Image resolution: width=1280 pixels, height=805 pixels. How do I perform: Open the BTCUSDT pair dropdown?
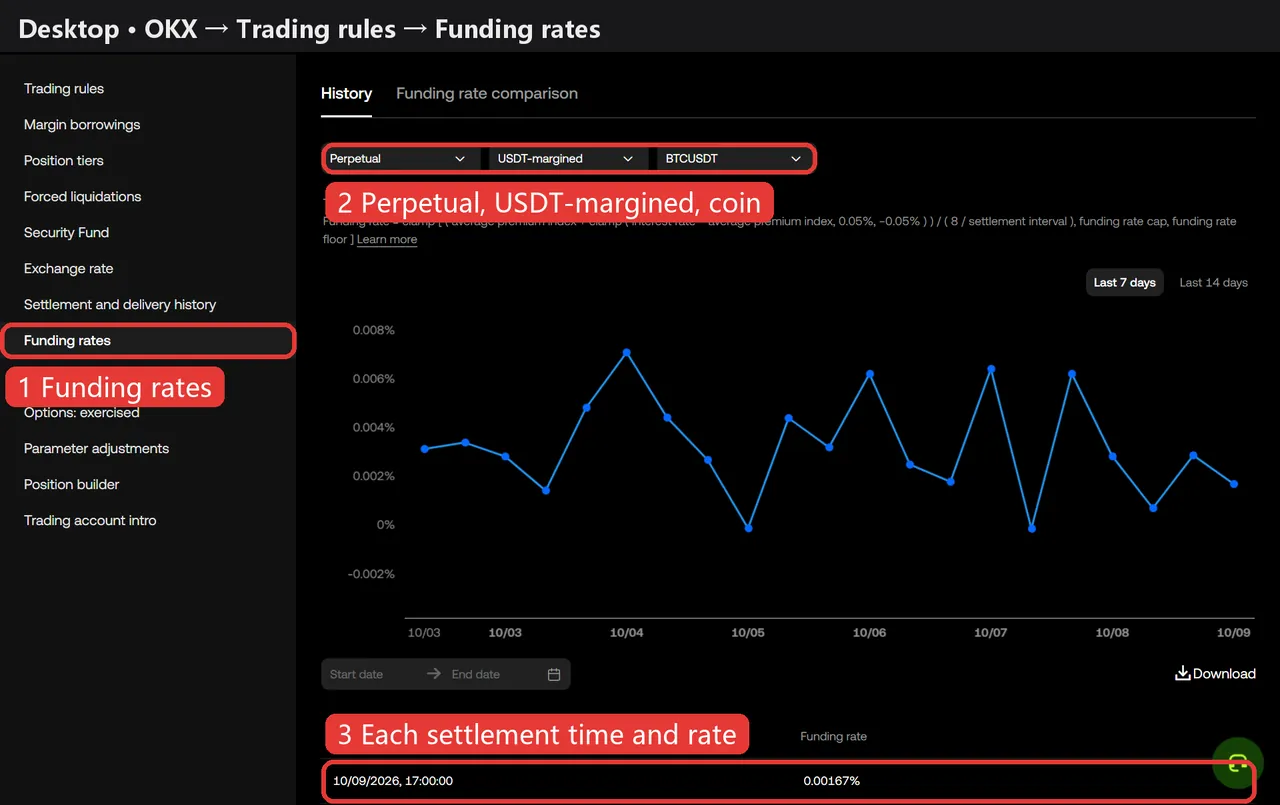coord(734,158)
